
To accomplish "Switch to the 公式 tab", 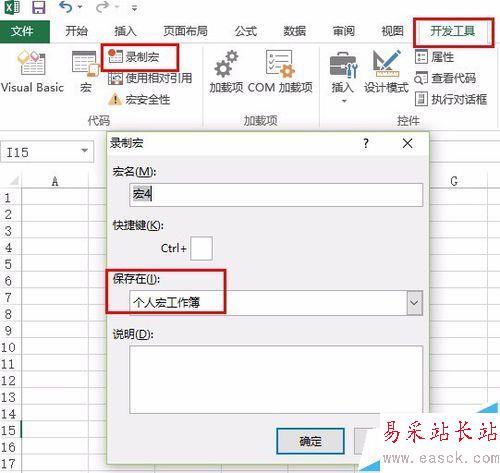I will coord(246,31).
